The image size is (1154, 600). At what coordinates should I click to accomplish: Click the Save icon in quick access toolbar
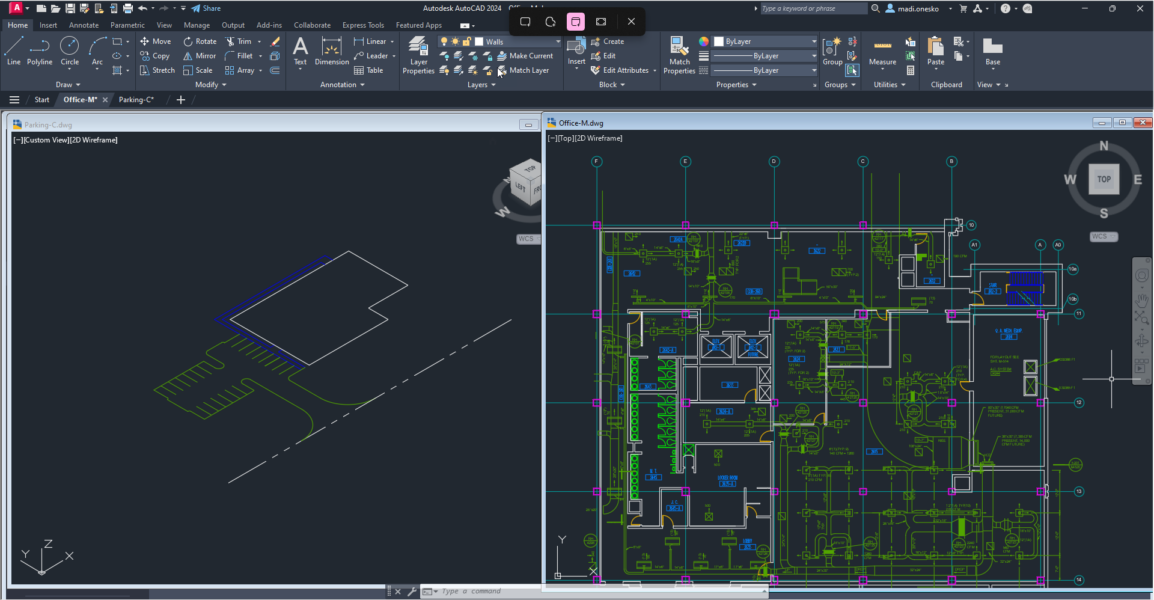pyautogui.click(x=70, y=9)
